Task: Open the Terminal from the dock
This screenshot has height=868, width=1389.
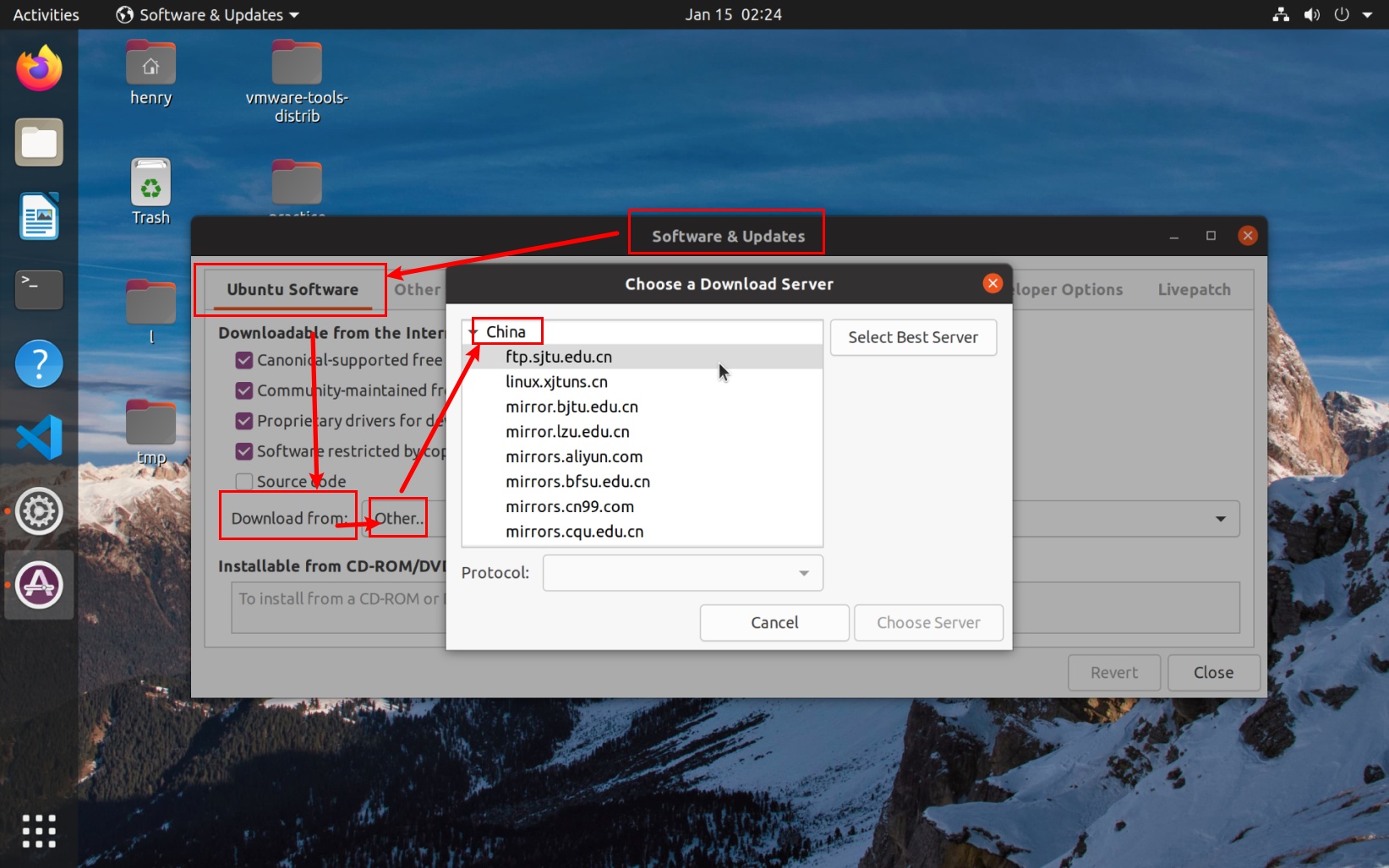Action: (39, 290)
